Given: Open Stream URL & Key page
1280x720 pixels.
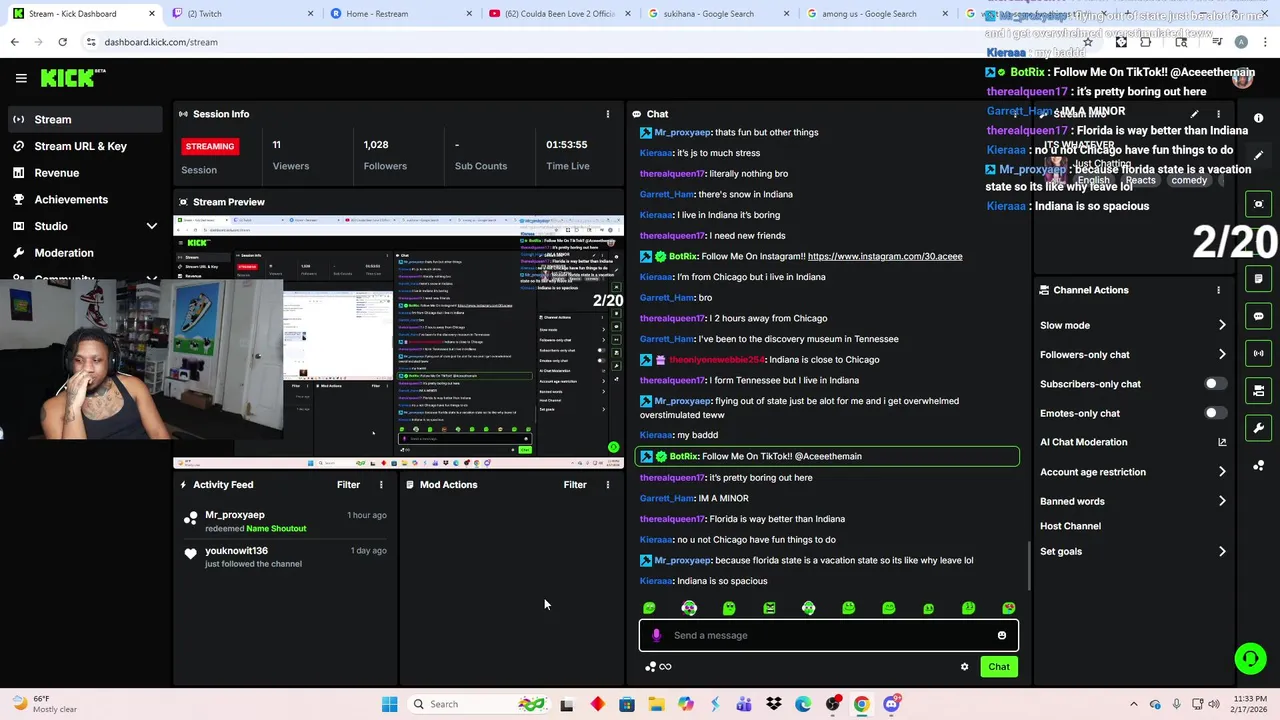Looking at the screenshot, I should 84,146.
